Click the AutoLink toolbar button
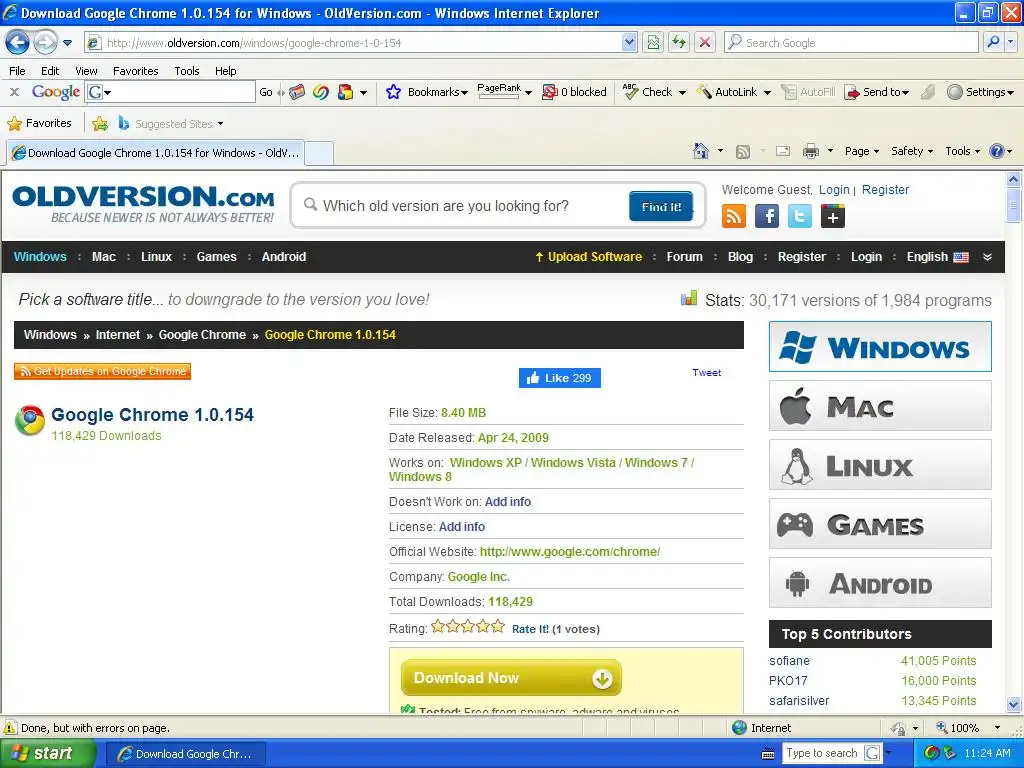 tap(727, 92)
